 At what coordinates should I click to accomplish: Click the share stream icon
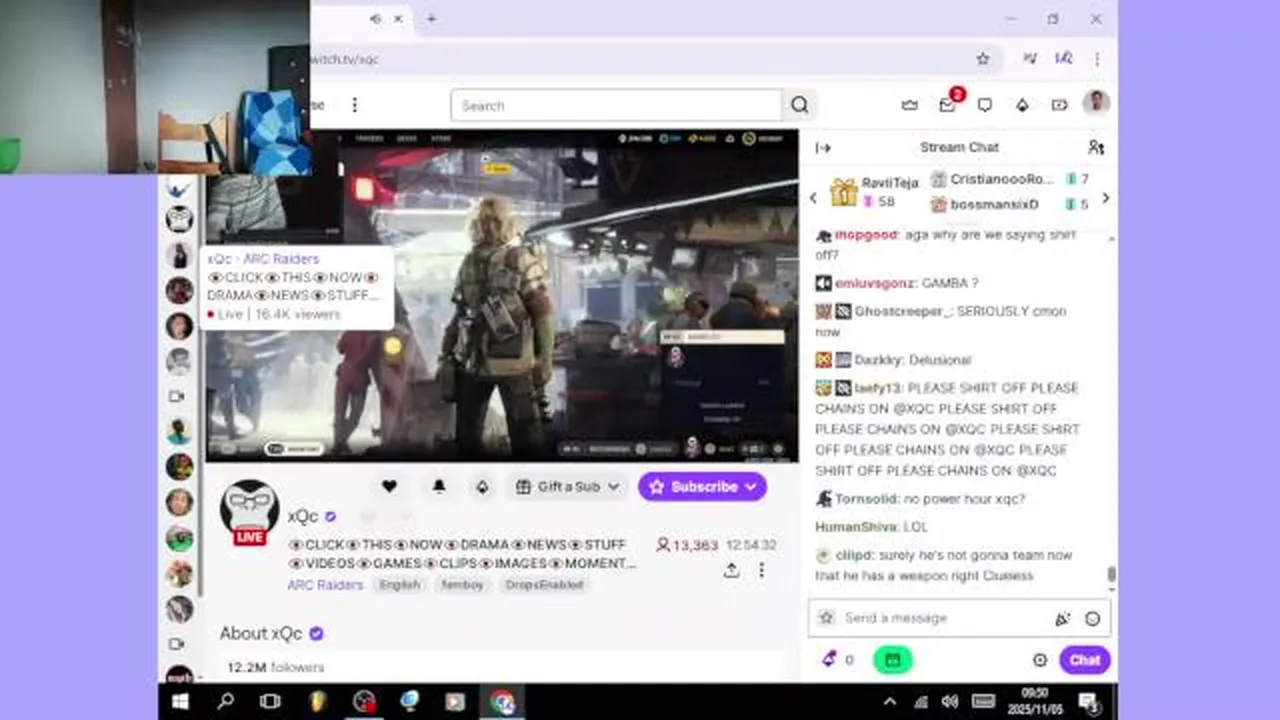click(732, 570)
